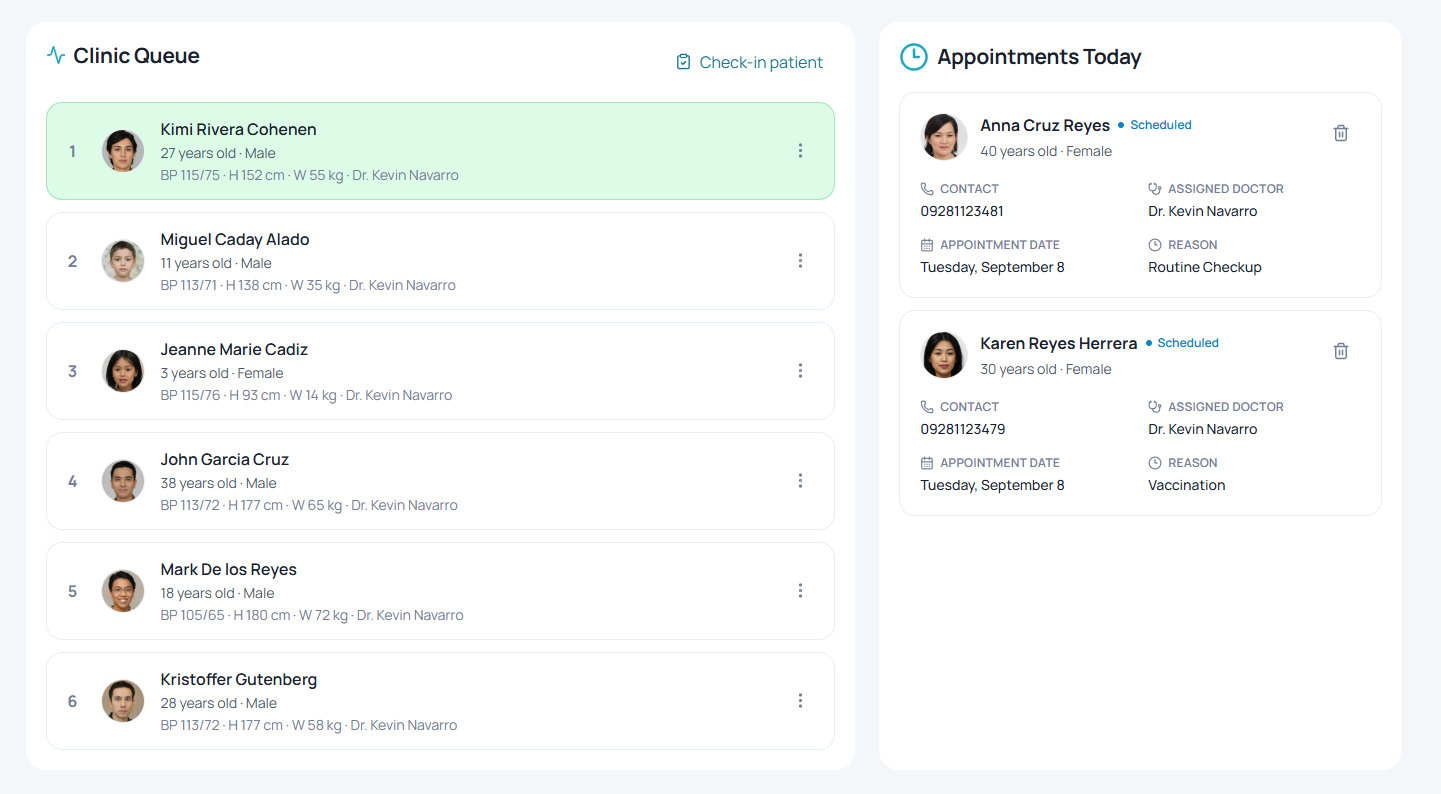The image size is (1441, 794).
Task: Open options menu for John Garcia Cruz
Action: 800,481
